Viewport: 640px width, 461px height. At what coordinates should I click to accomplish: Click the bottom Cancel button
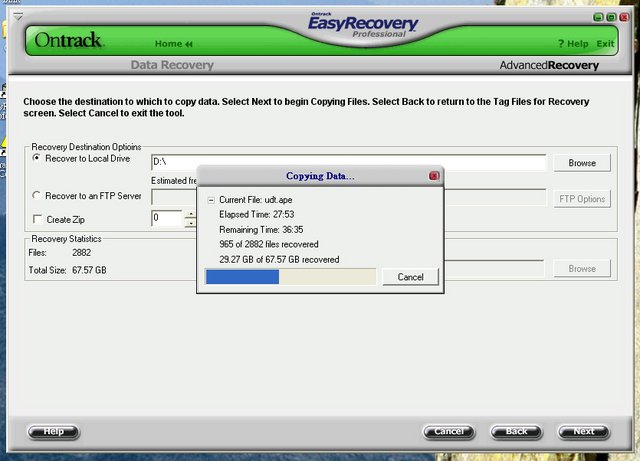click(449, 432)
